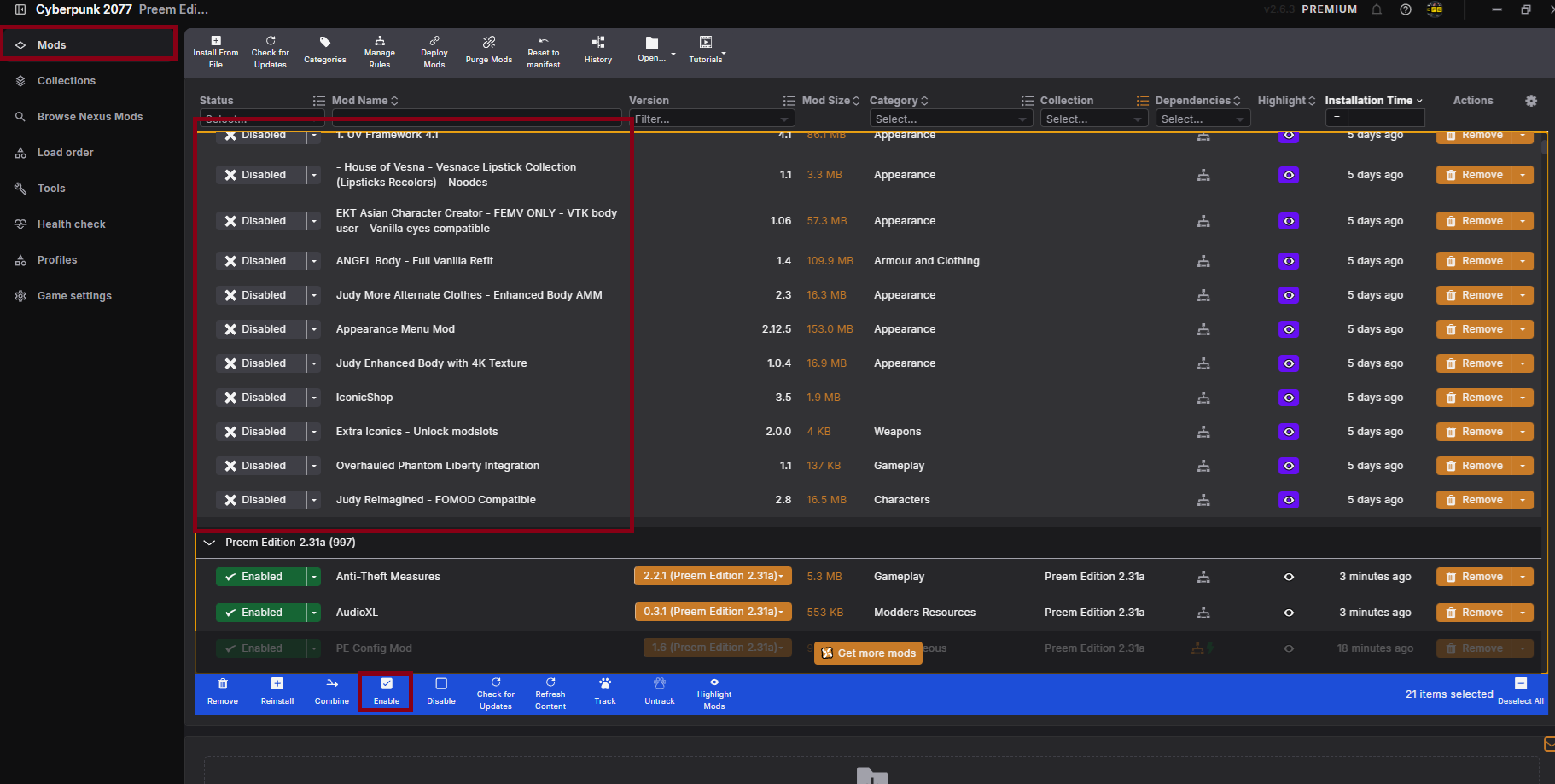Toggle Disabled status of ANGEL Body mod

coord(260,261)
